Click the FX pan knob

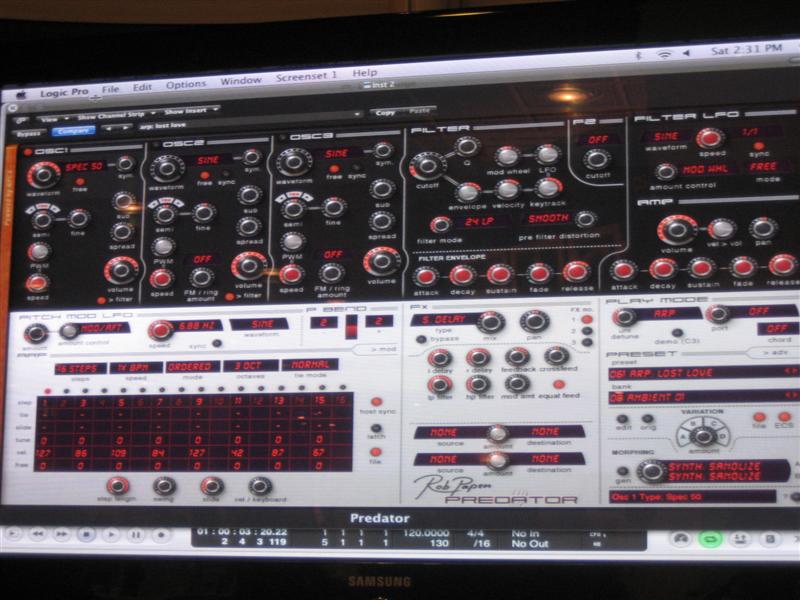tap(534, 321)
